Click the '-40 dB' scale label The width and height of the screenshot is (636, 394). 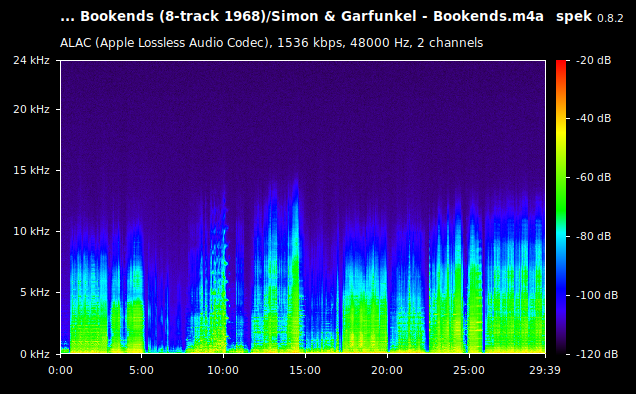coord(593,118)
